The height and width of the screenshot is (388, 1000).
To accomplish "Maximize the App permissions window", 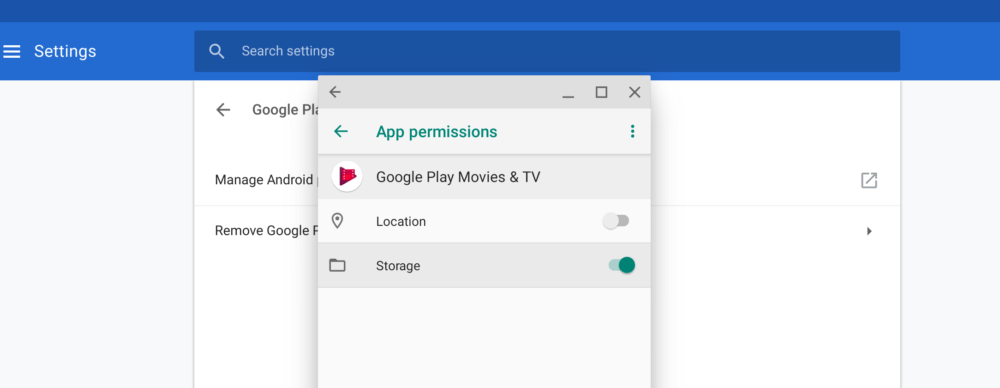I will (601, 93).
